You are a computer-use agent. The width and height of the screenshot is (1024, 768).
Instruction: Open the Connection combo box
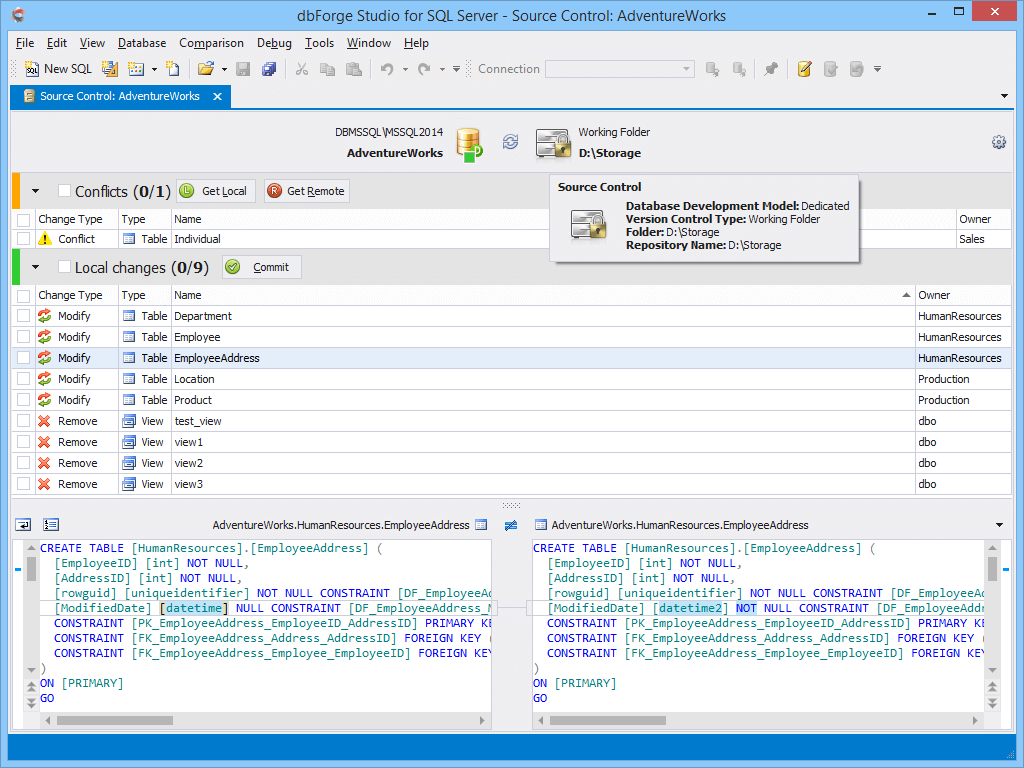coord(619,69)
